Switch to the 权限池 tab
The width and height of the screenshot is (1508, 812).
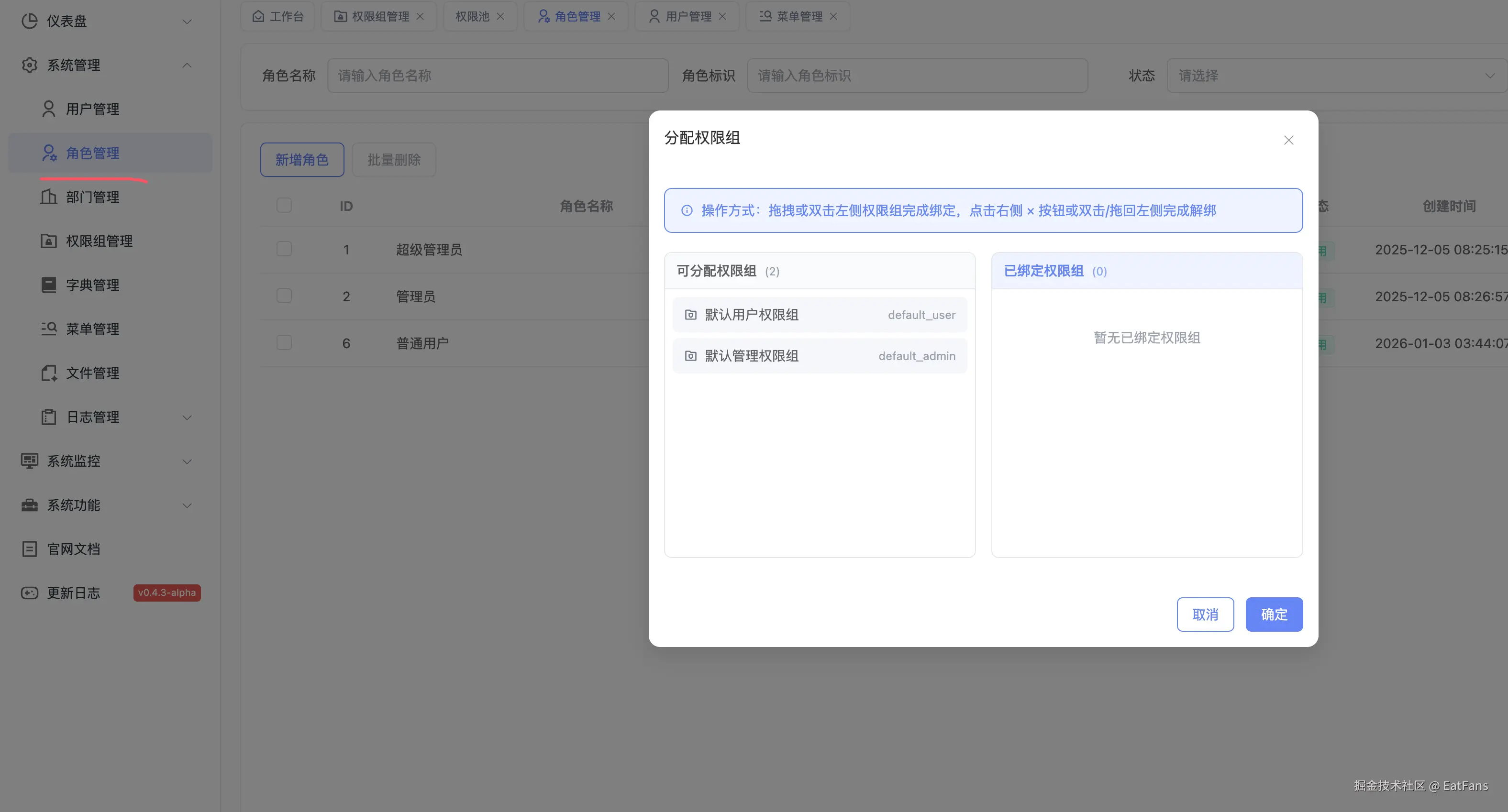click(x=471, y=16)
